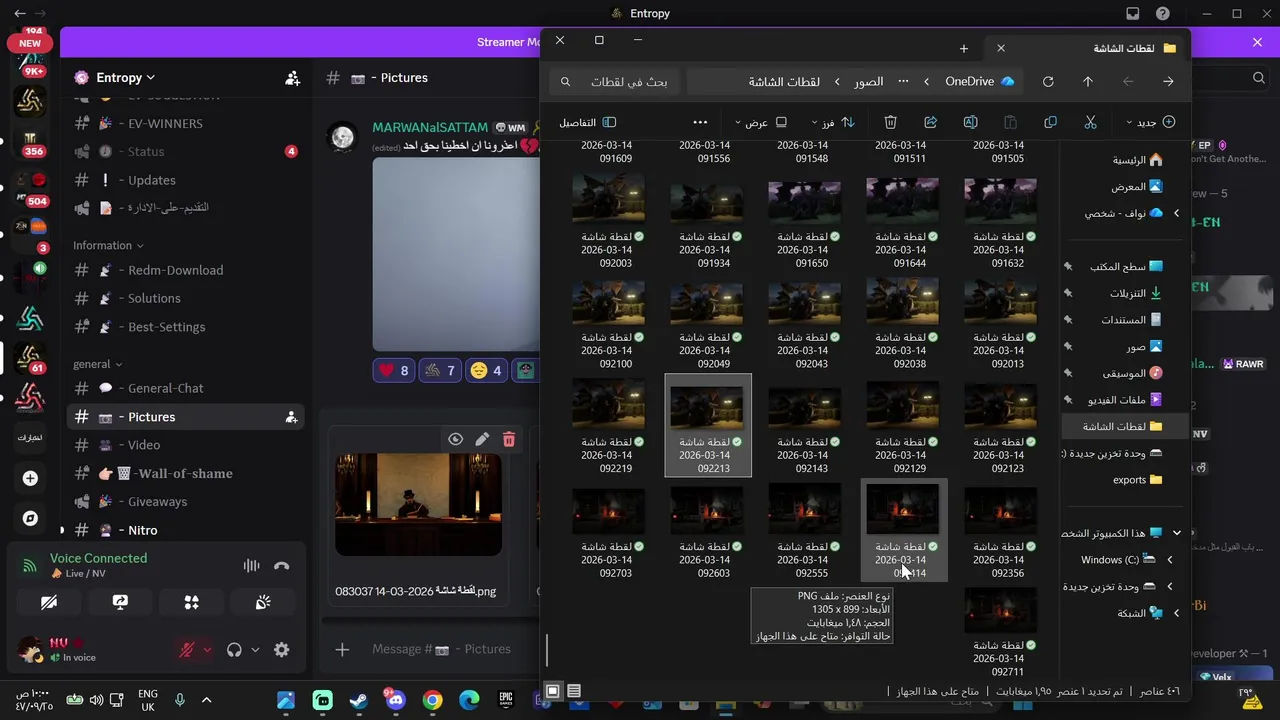Toggle the reaction showing count 7
Viewport: 1280px width, 720px height.
pos(439,370)
